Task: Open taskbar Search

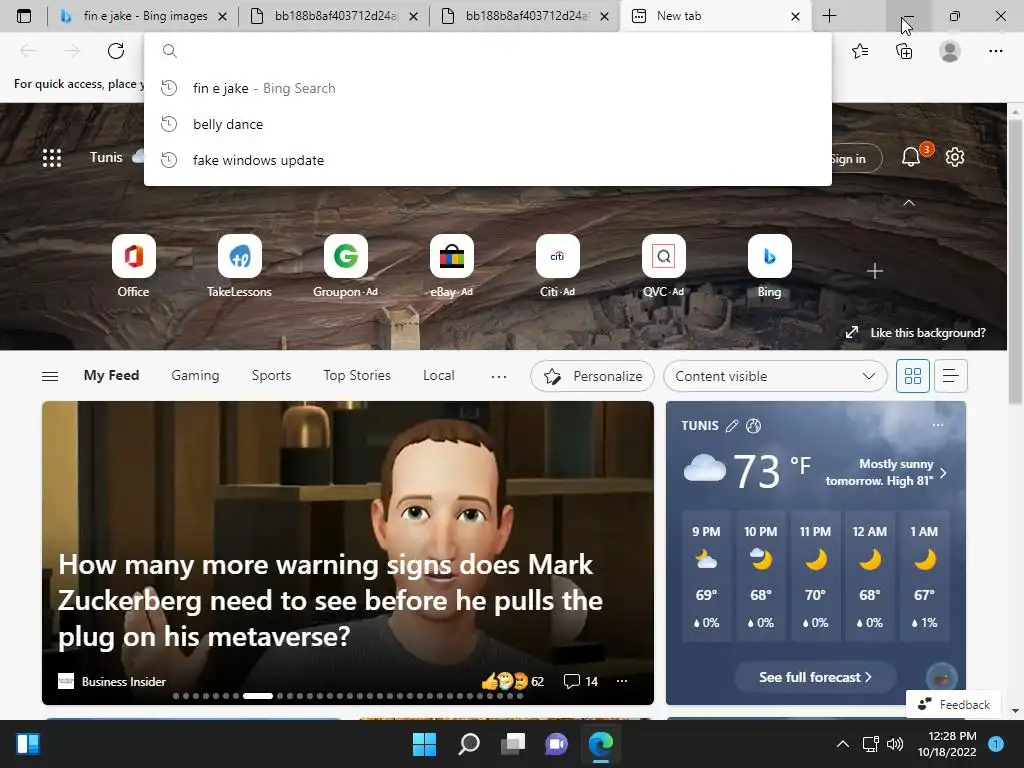Action: pyautogui.click(x=469, y=744)
